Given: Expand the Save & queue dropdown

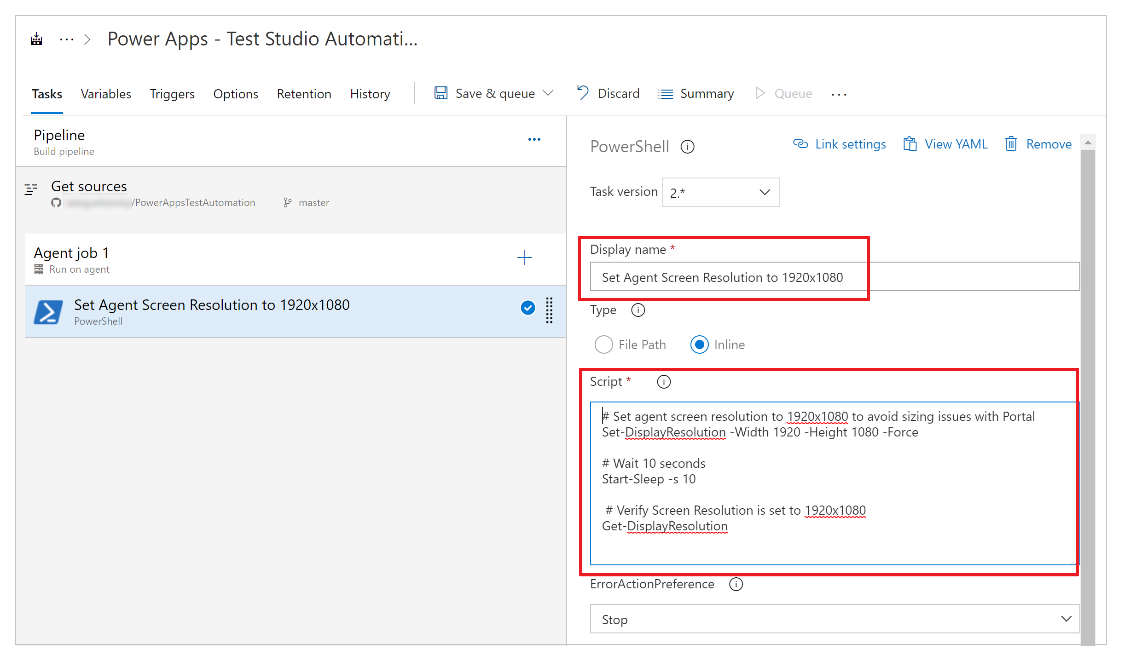Looking at the screenshot, I should click(x=548, y=94).
